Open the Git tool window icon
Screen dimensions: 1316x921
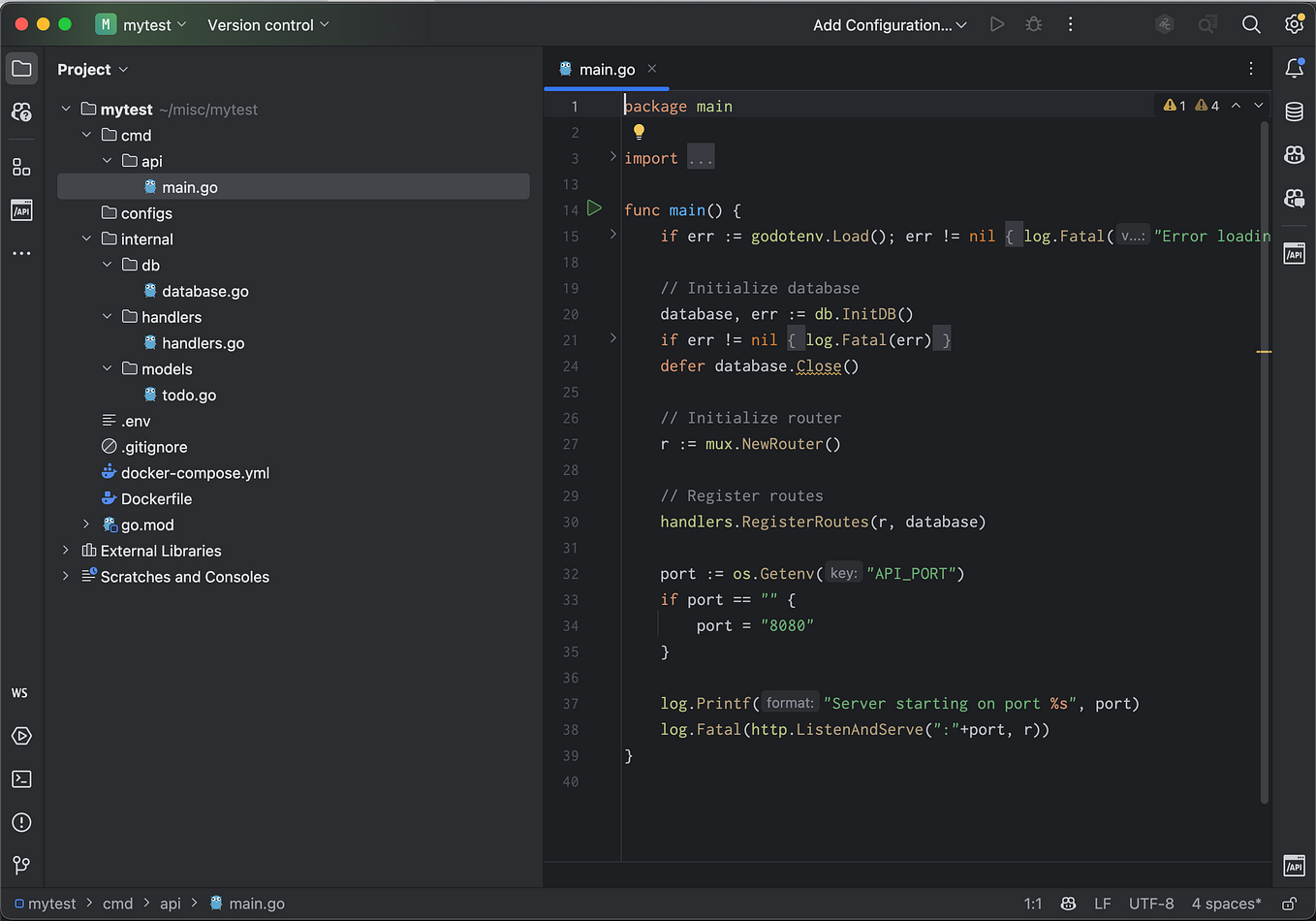21,865
